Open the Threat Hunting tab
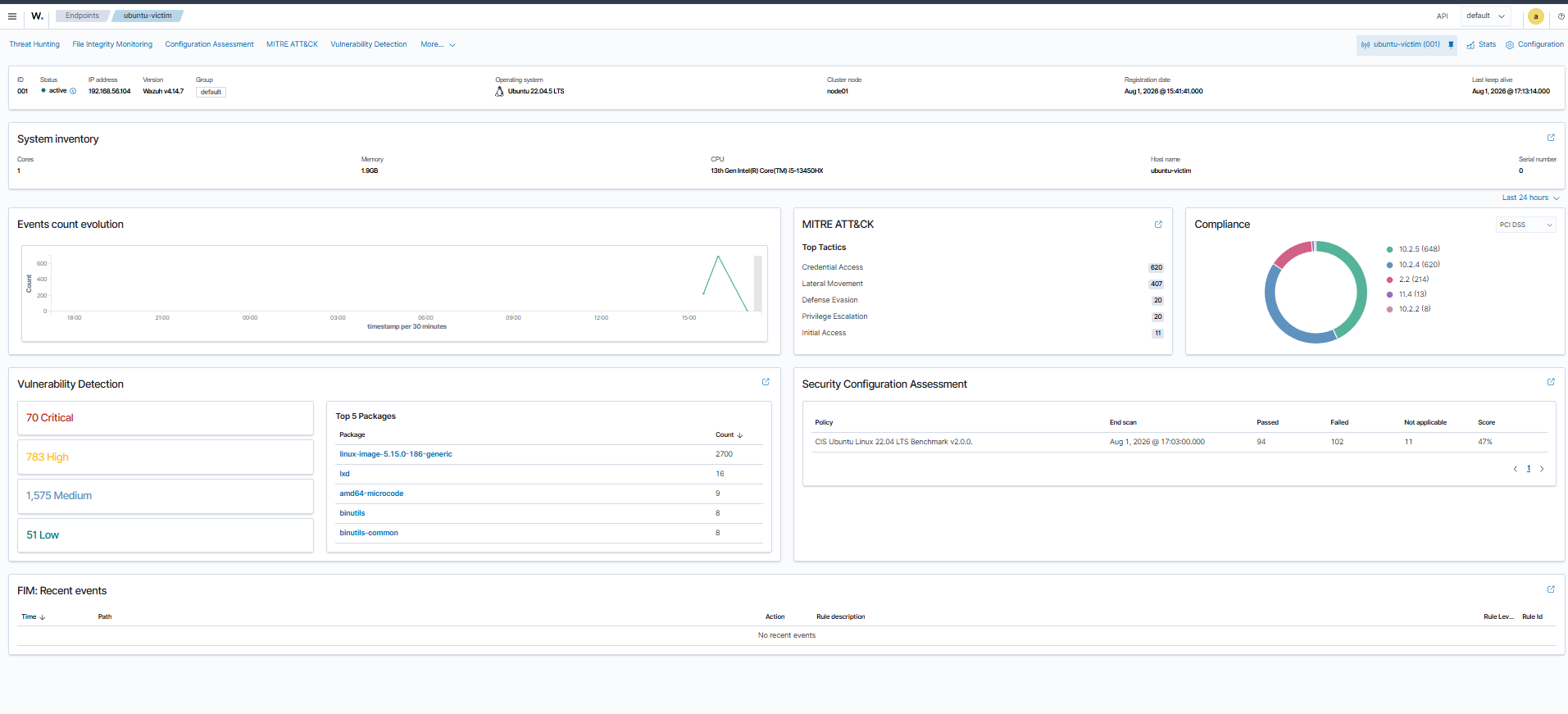This screenshot has height=714, width=1568. coord(34,44)
